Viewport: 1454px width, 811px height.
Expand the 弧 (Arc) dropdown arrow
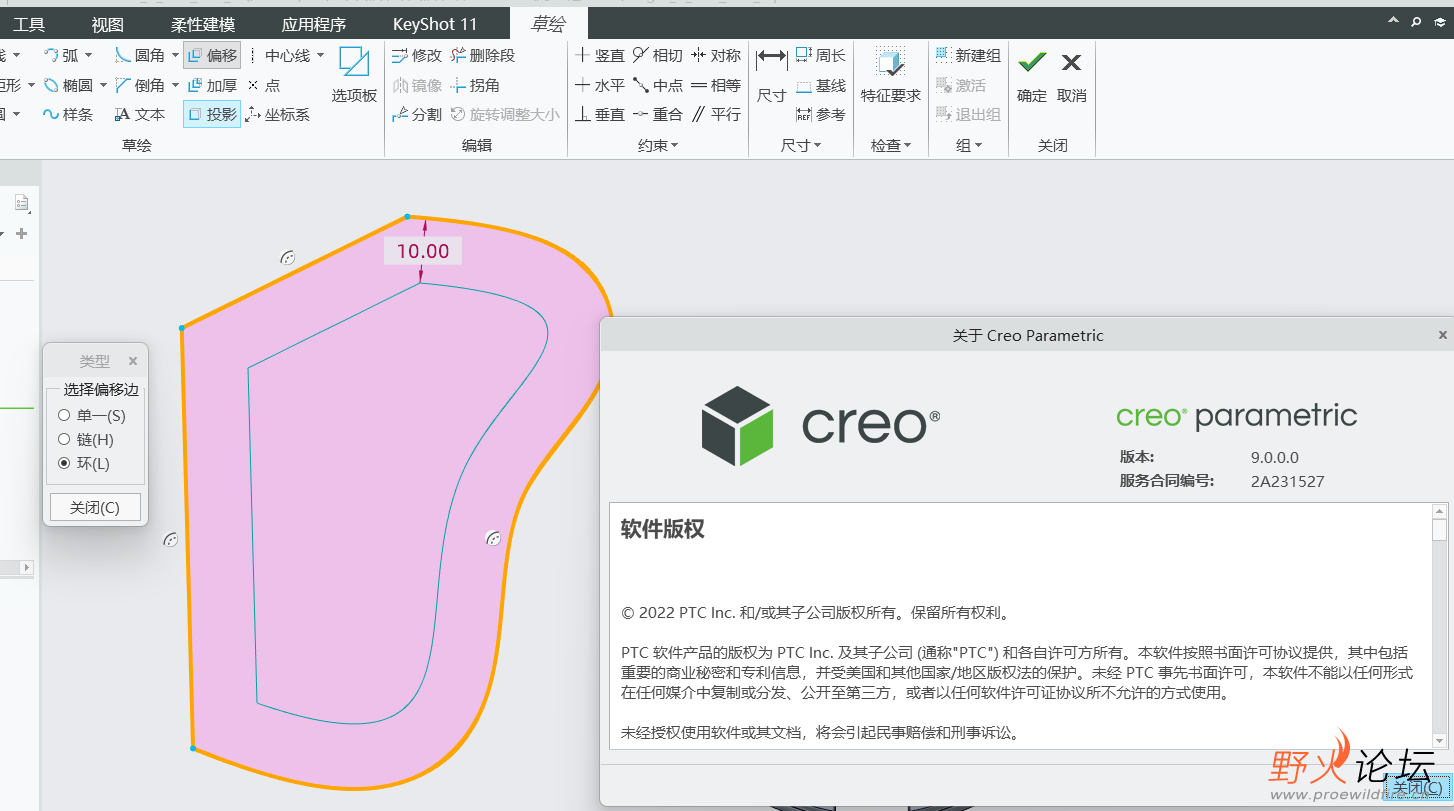[x=89, y=56]
